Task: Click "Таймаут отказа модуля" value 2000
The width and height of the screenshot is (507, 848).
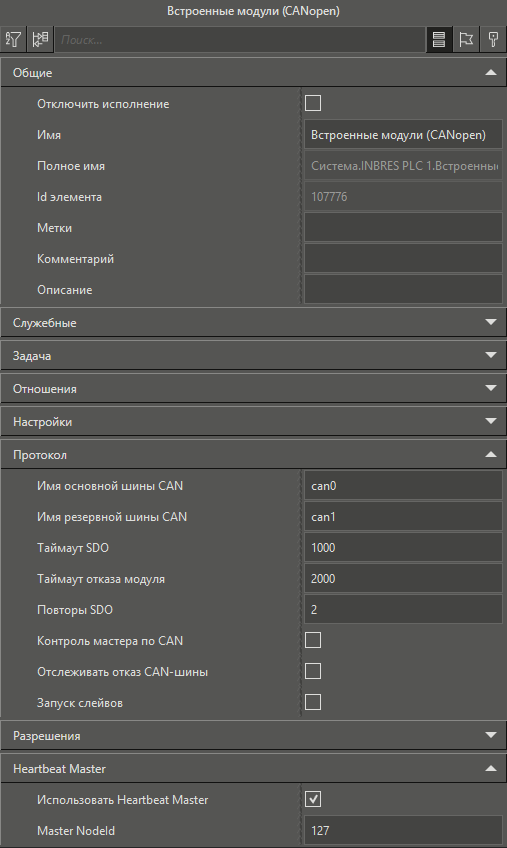Action: tap(403, 579)
